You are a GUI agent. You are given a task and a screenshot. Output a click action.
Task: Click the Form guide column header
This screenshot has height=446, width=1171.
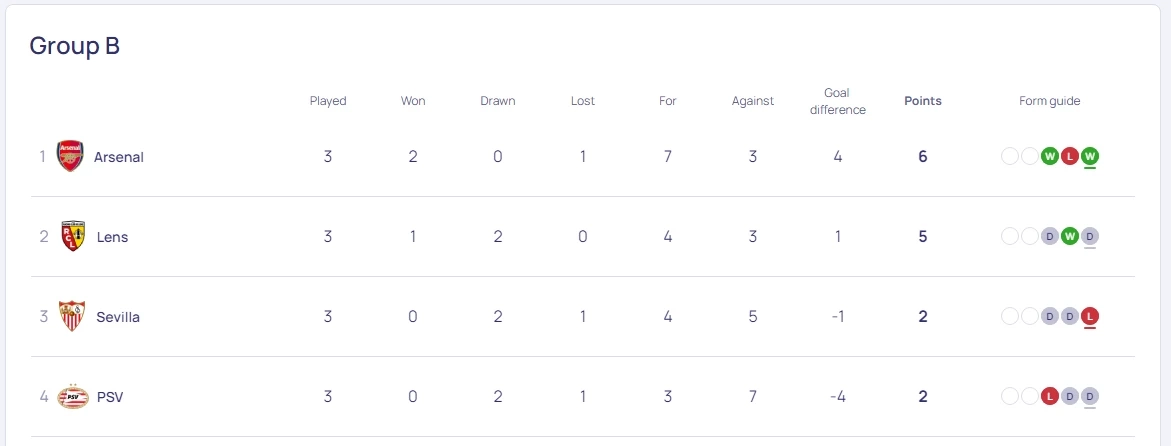point(1050,101)
